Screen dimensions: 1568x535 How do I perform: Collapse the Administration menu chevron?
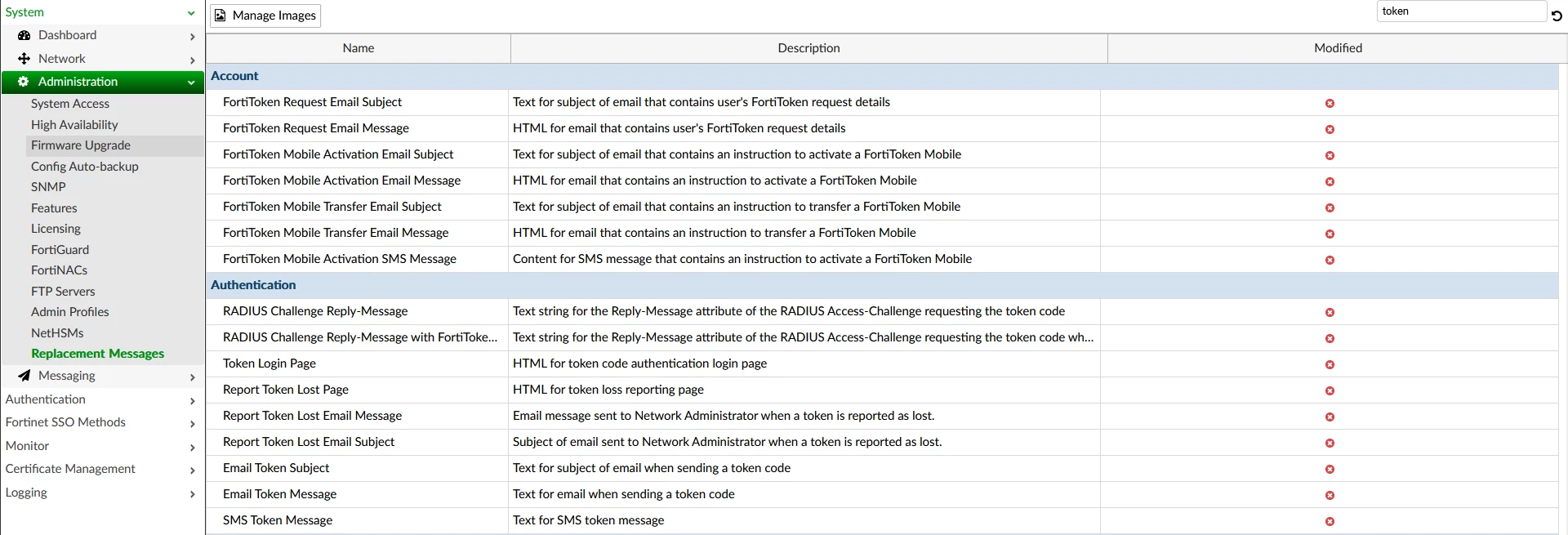191,82
